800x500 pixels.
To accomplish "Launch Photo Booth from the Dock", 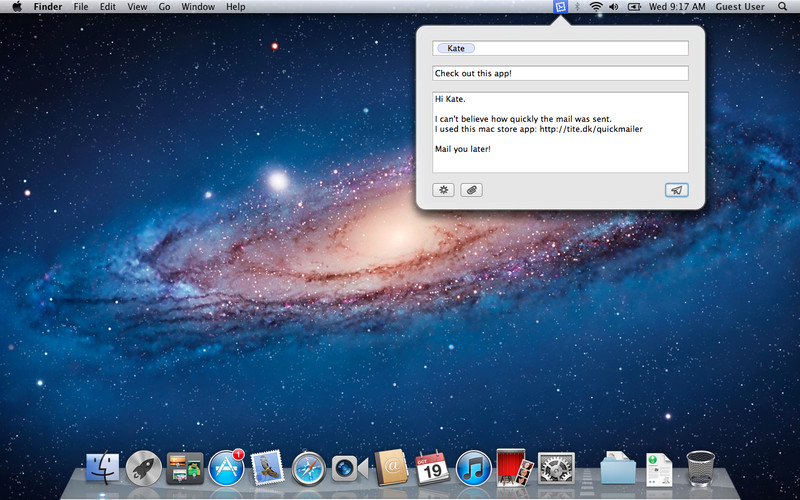I will tap(513, 467).
